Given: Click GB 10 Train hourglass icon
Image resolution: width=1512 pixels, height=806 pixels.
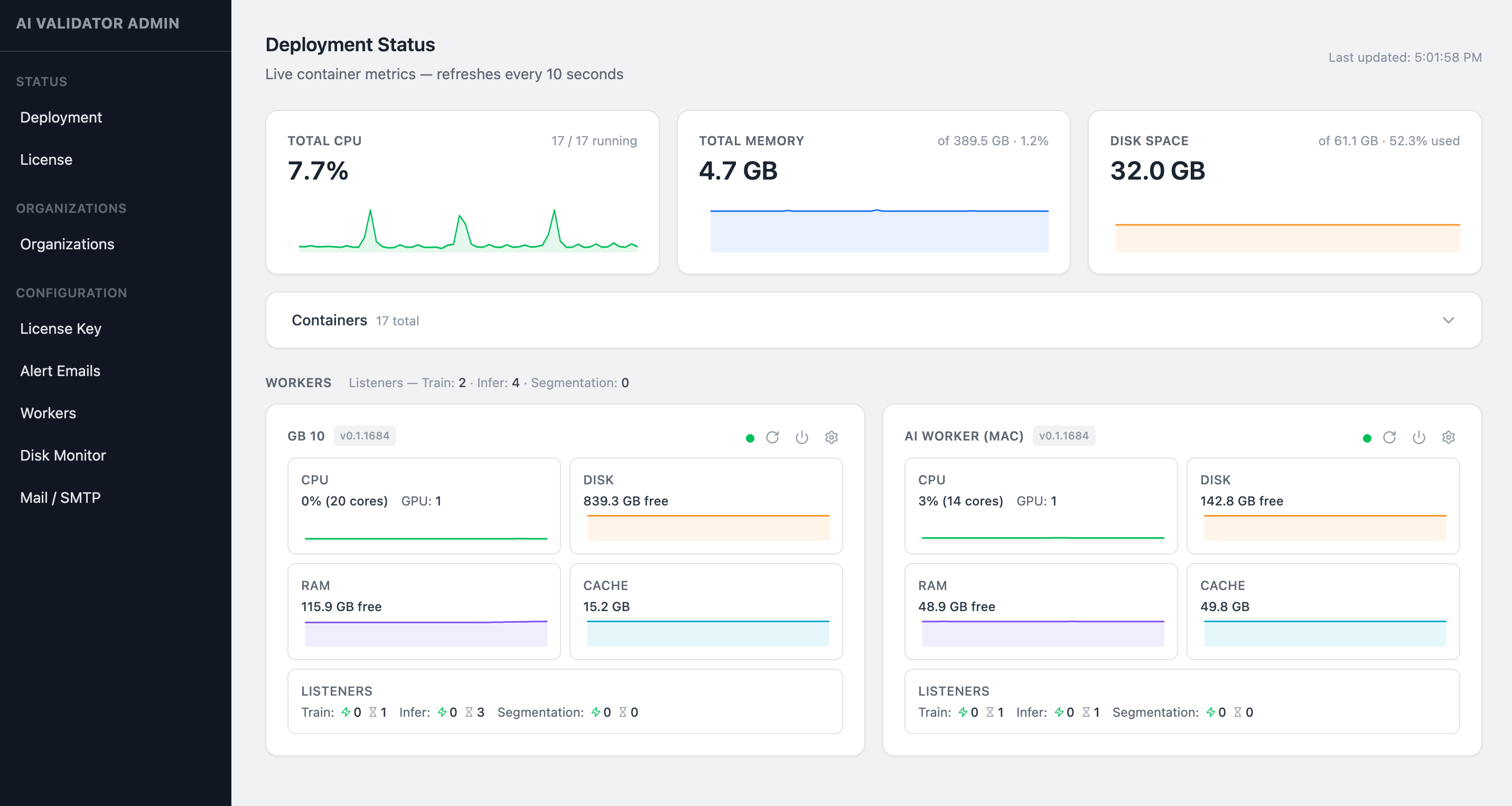Looking at the screenshot, I should (x=373, y=712).
